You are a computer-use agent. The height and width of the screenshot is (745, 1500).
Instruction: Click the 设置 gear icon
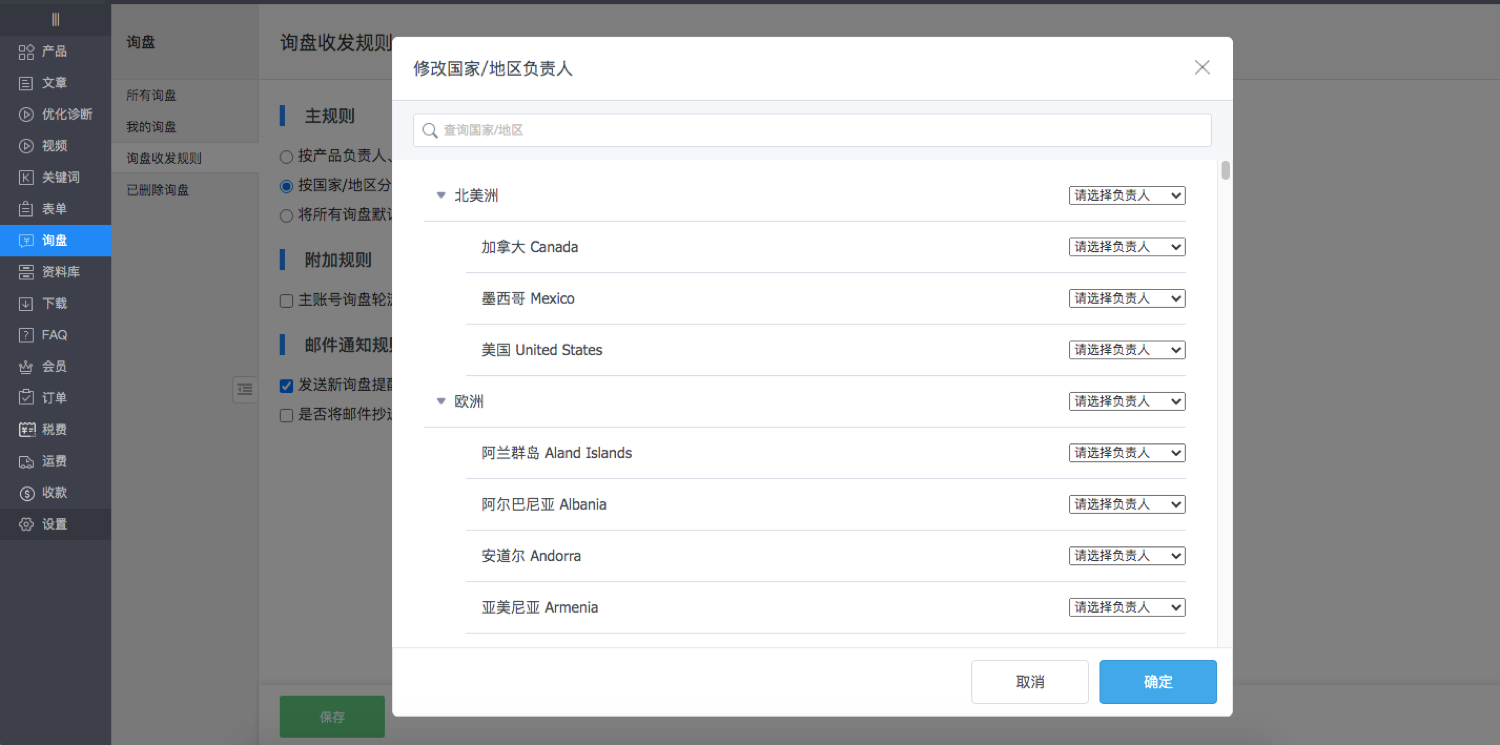tap(27, 524)
